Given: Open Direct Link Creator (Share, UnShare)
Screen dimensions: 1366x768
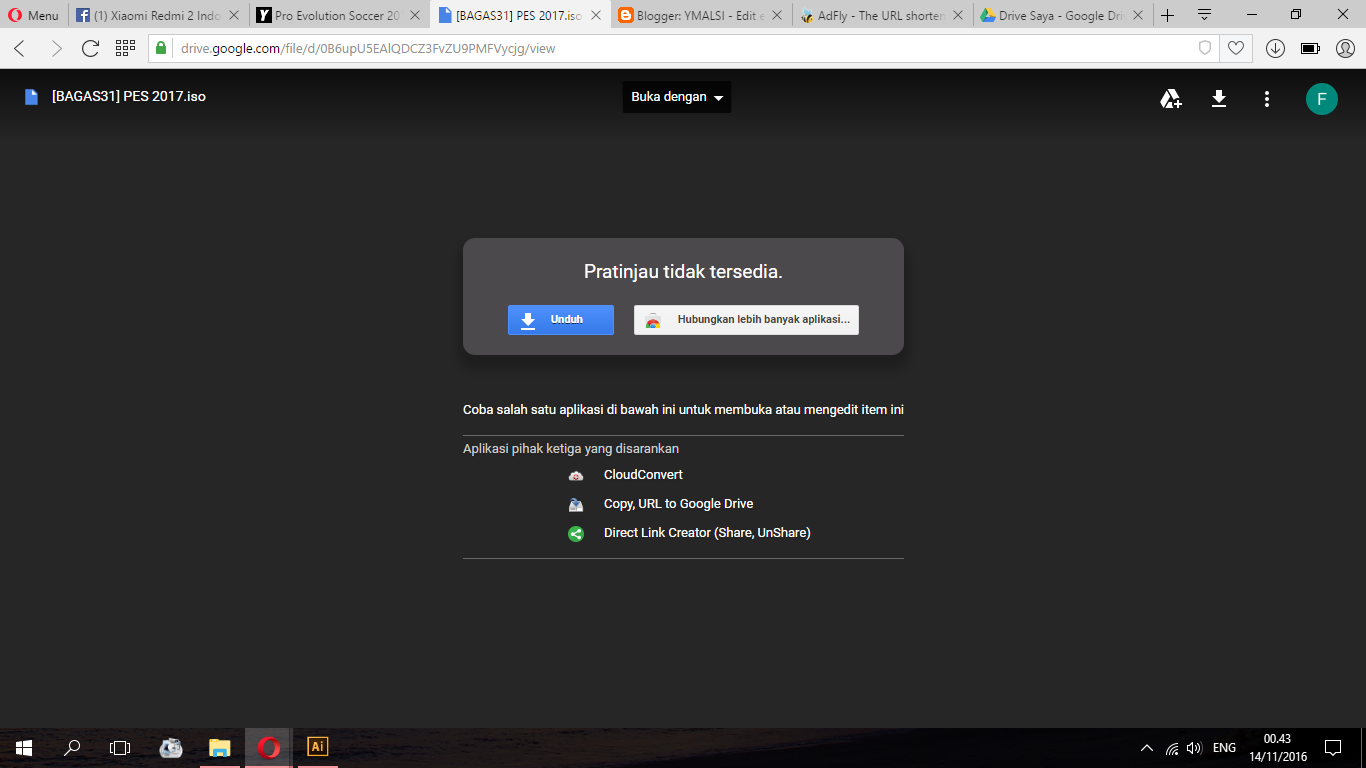Looking at the screenshot, I should [707, 533].
